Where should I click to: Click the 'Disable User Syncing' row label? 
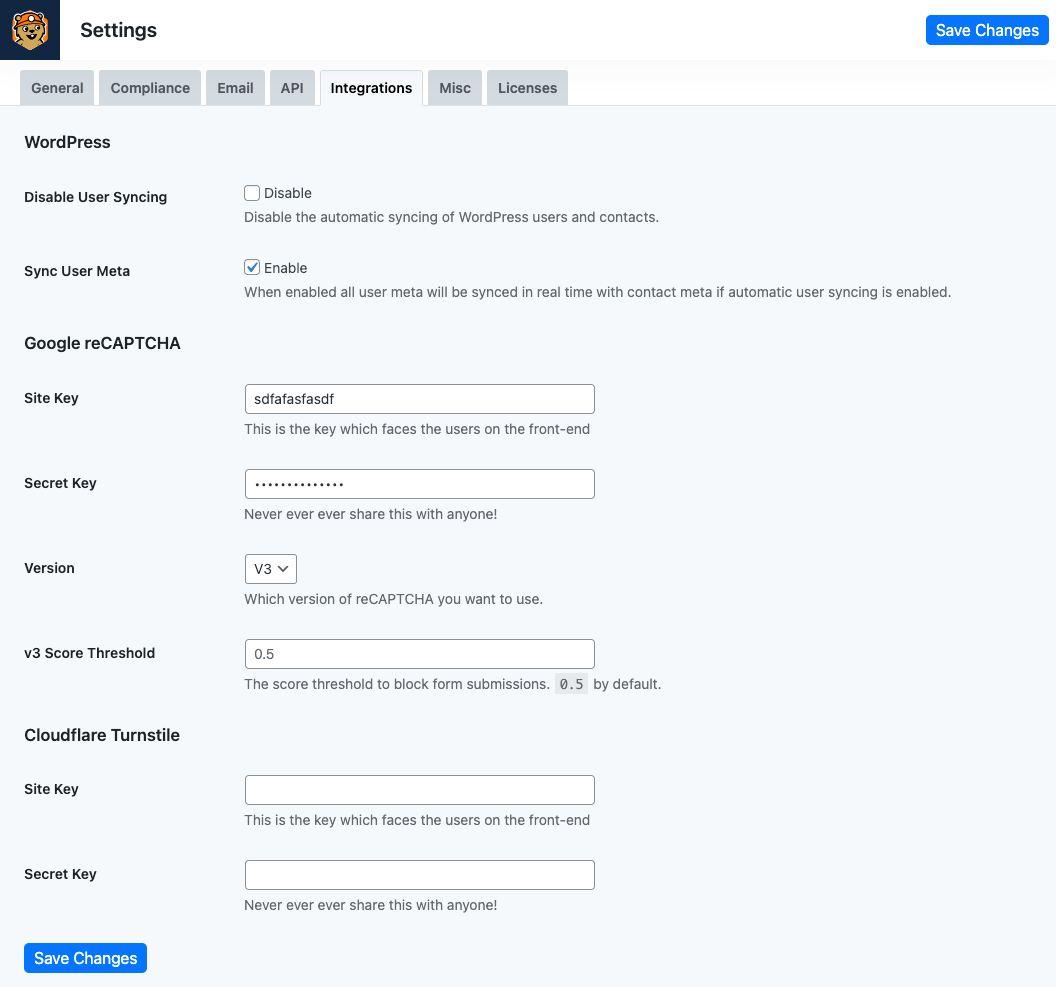point(96,197)
